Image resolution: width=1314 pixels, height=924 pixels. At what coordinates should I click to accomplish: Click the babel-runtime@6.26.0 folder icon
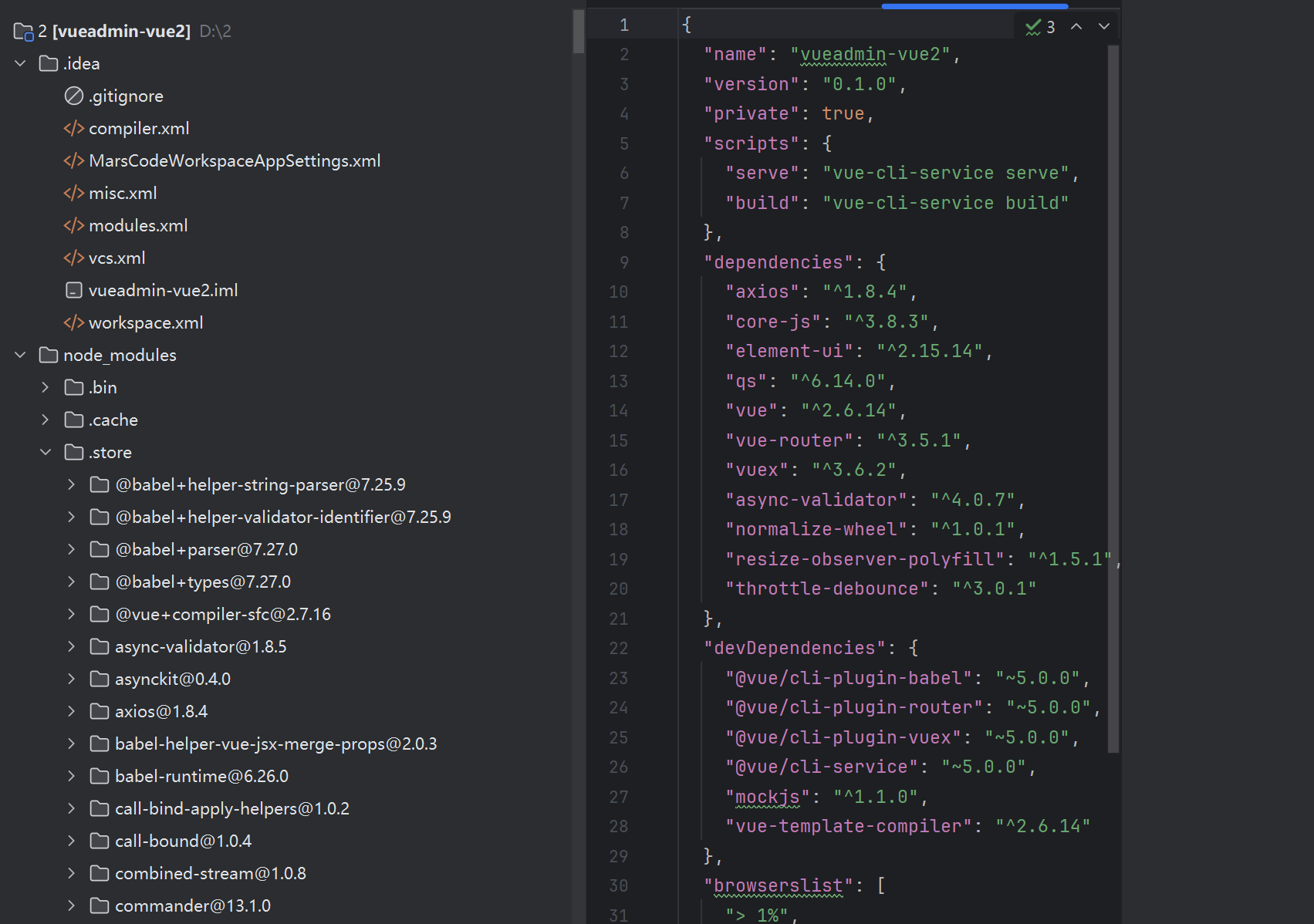[100, 776]
